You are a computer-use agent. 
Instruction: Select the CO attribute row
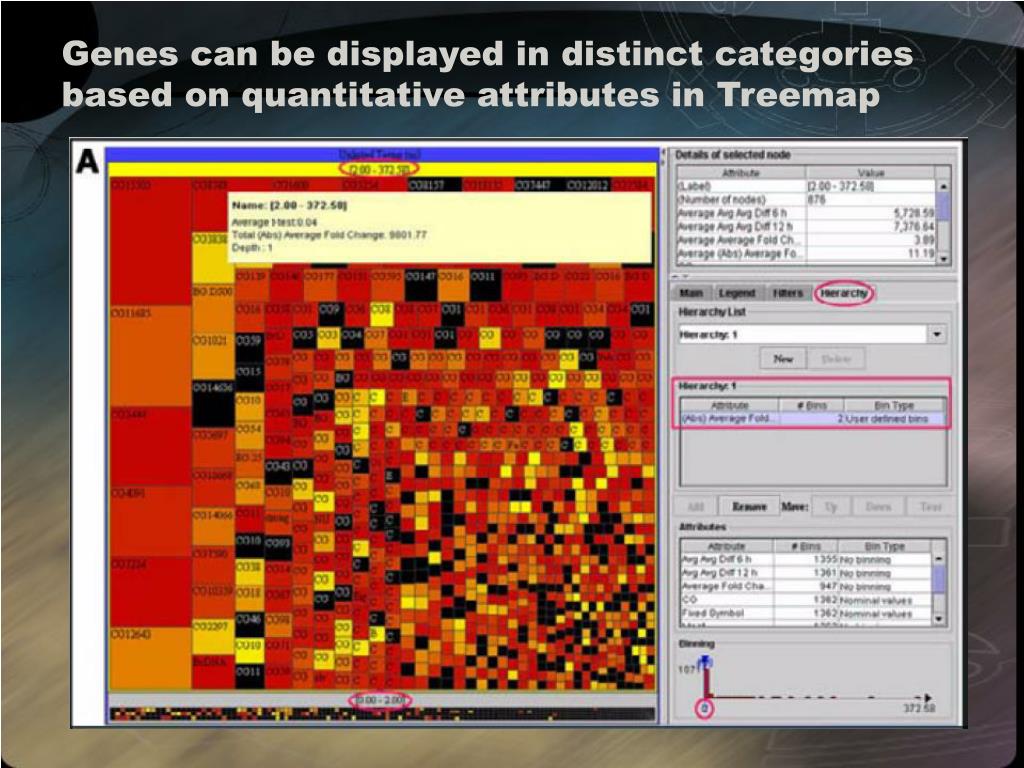[806, 600]
